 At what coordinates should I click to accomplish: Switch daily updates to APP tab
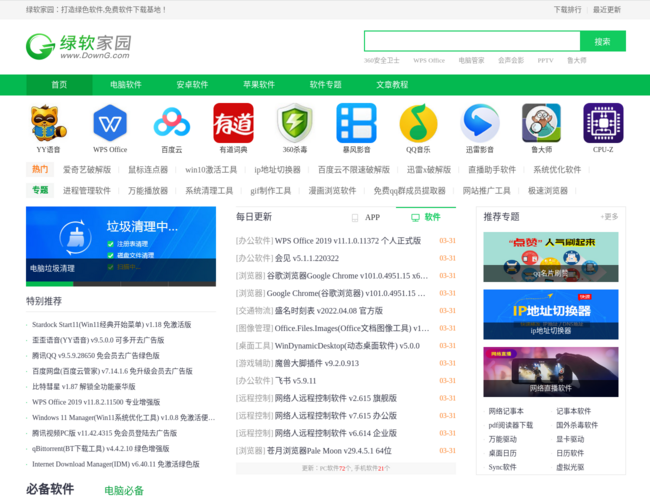(x=366, y=217)
